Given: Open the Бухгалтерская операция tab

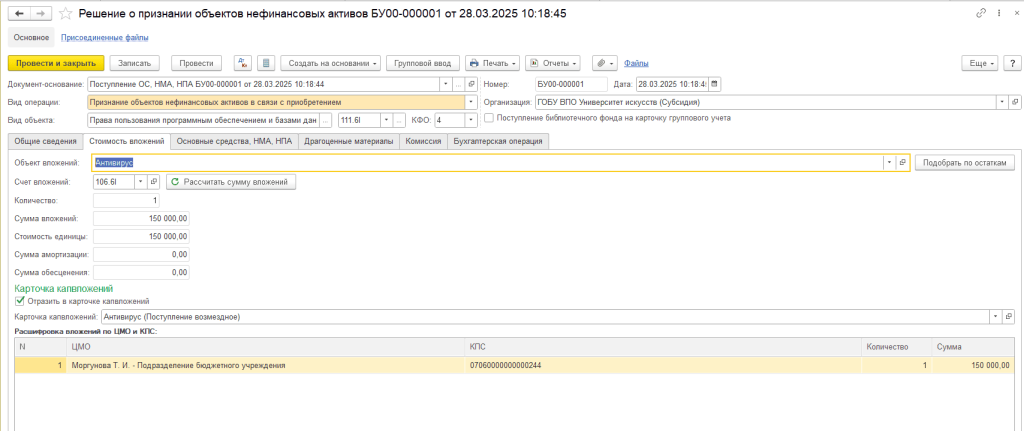Looking at the screenshot, I should (497, 141).
